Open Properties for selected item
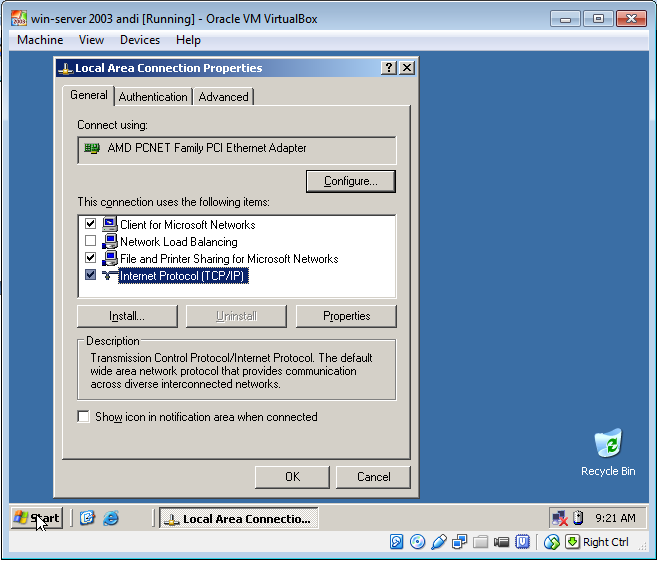The height and width of the screenshot is (562, 657). 346,316
